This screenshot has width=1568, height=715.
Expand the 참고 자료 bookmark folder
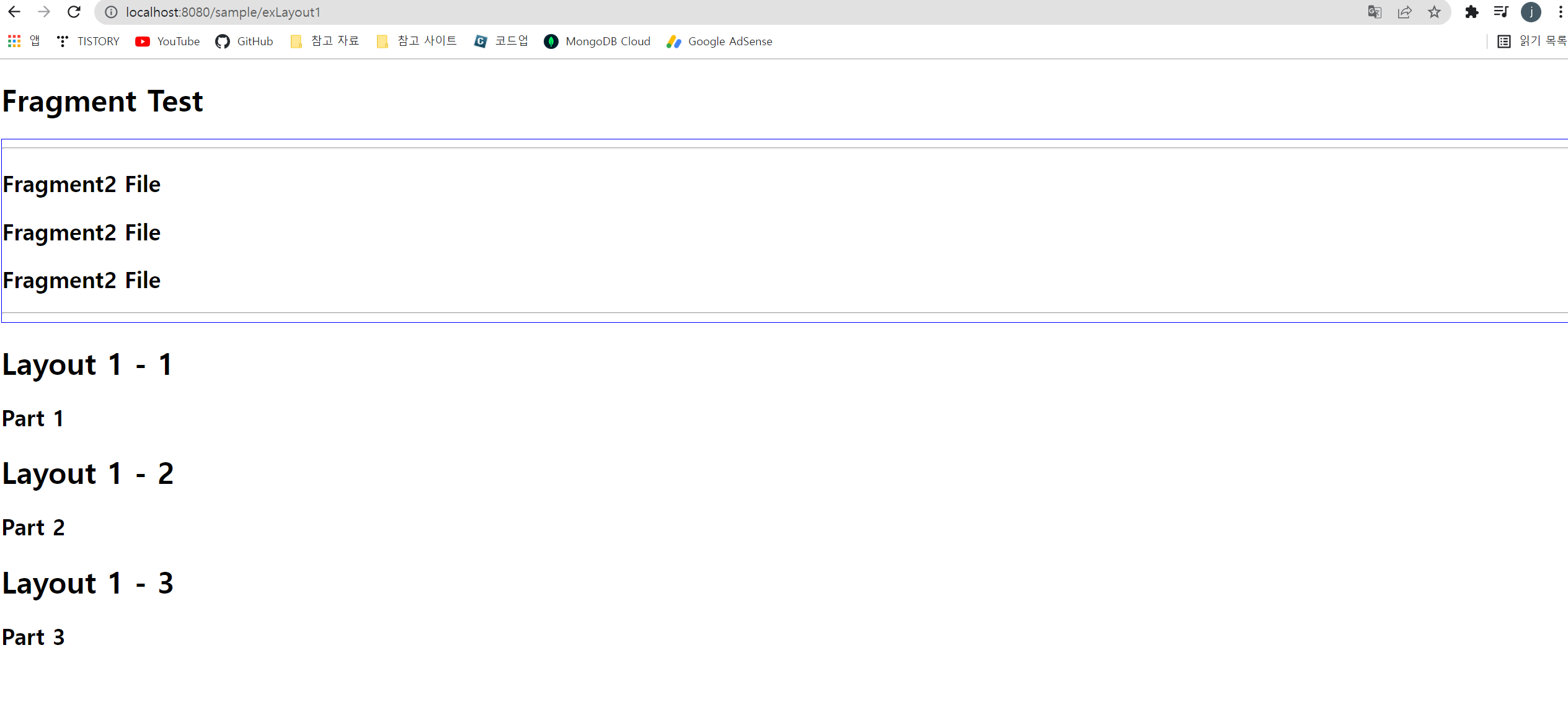[325, 42]
